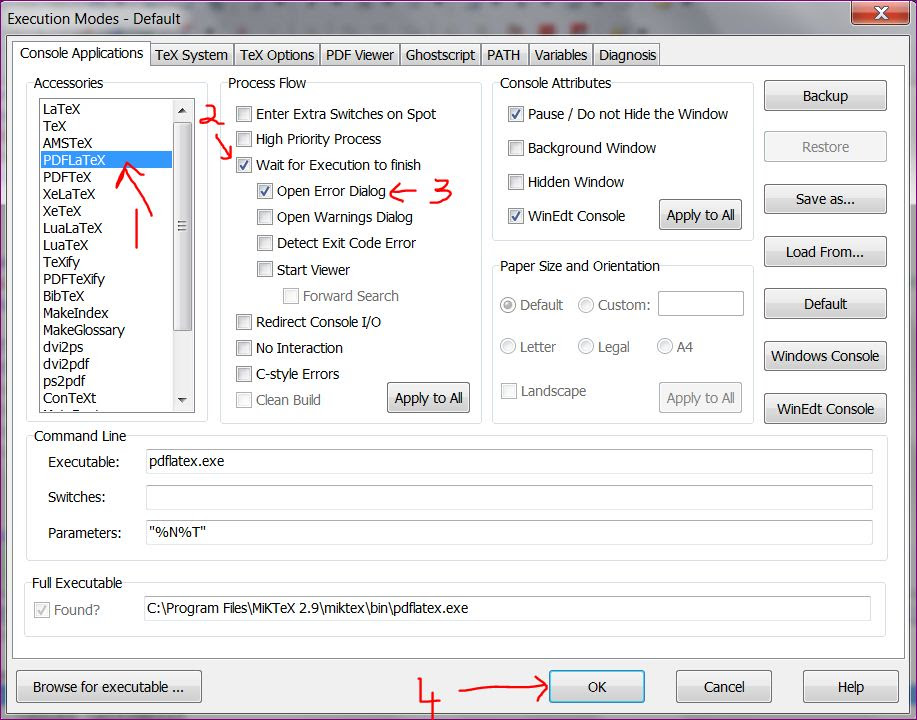The width and height of the screenshot is (917, 720).
Task: Select PDFTeXify in the Accessories list
Action: (x=106, y=279)
